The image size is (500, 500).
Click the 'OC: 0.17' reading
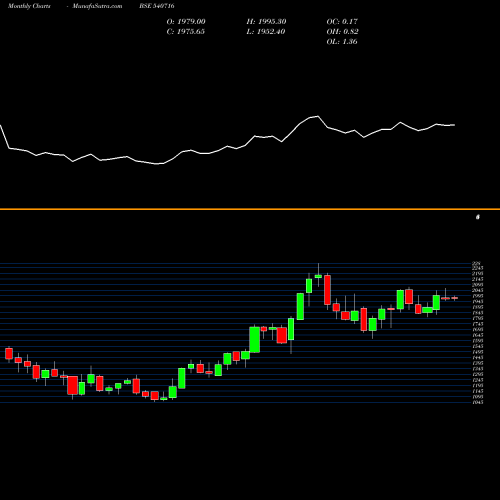(342, 22)
